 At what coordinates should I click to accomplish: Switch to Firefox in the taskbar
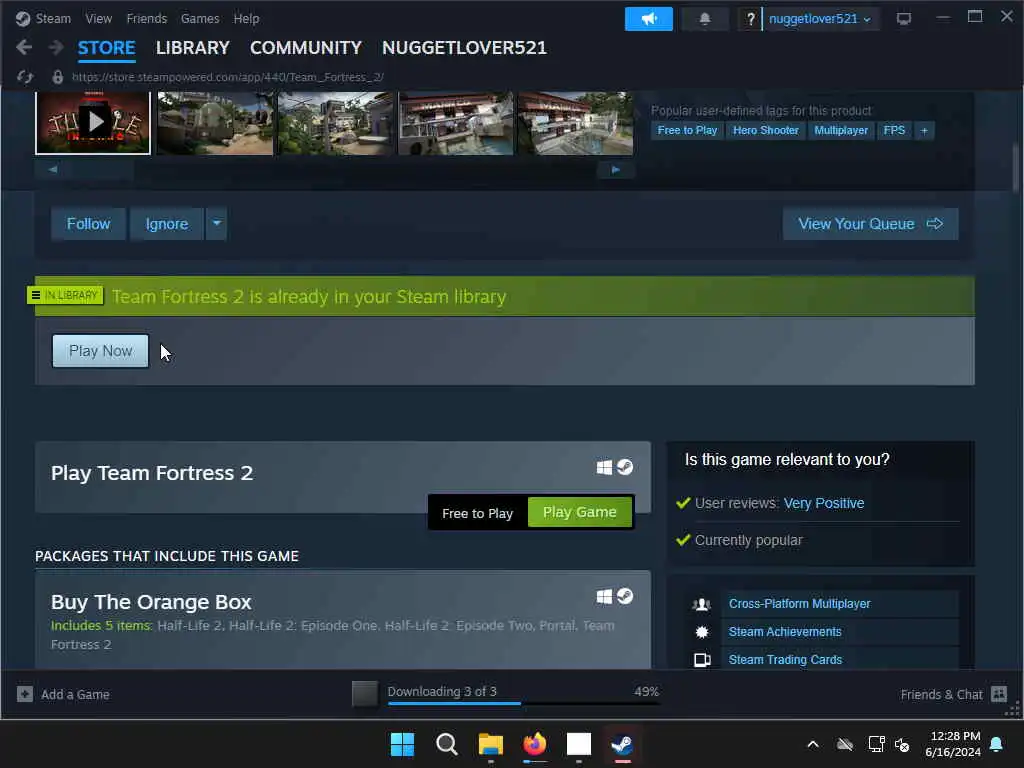(535, 744)
